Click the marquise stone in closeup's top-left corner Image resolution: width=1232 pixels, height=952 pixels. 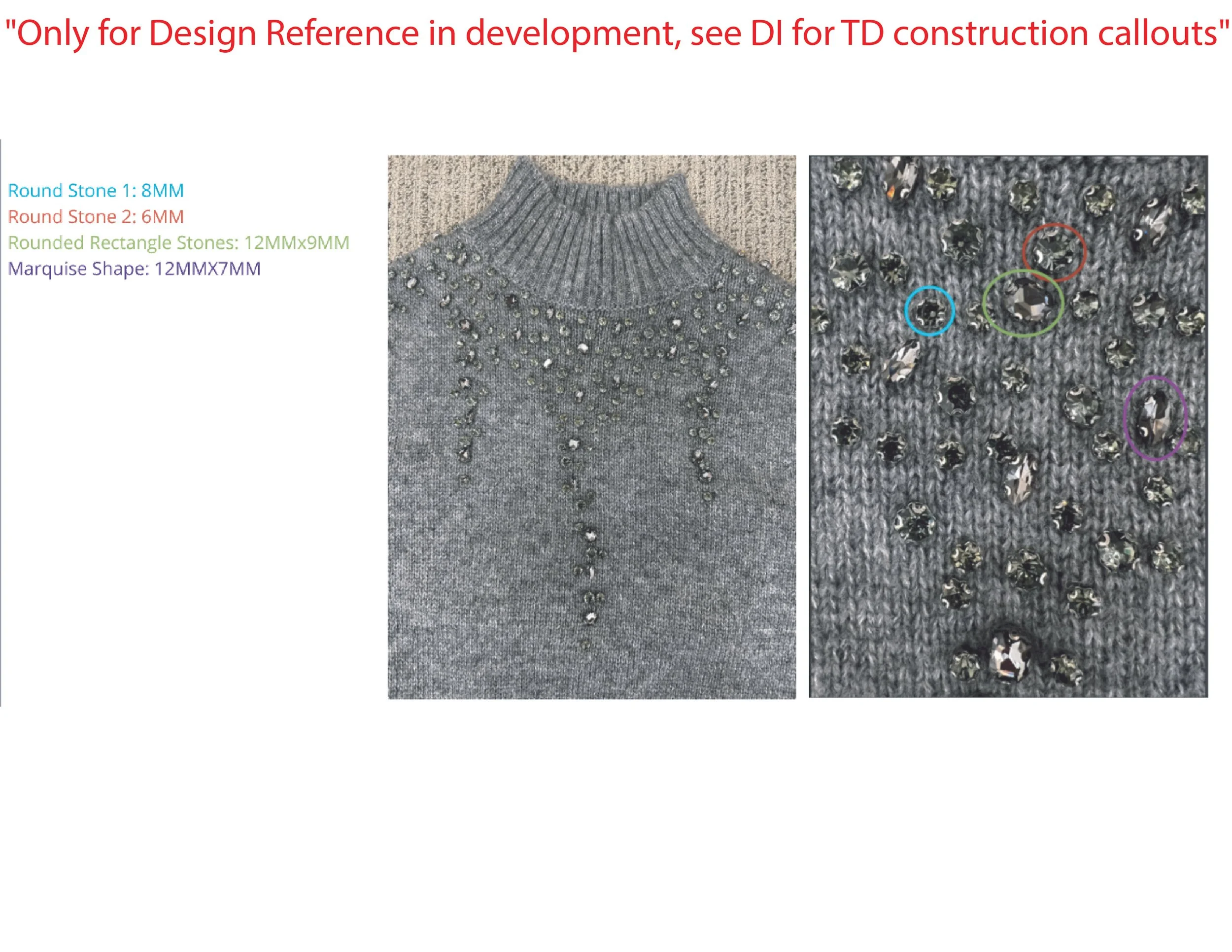click(901, 179)
